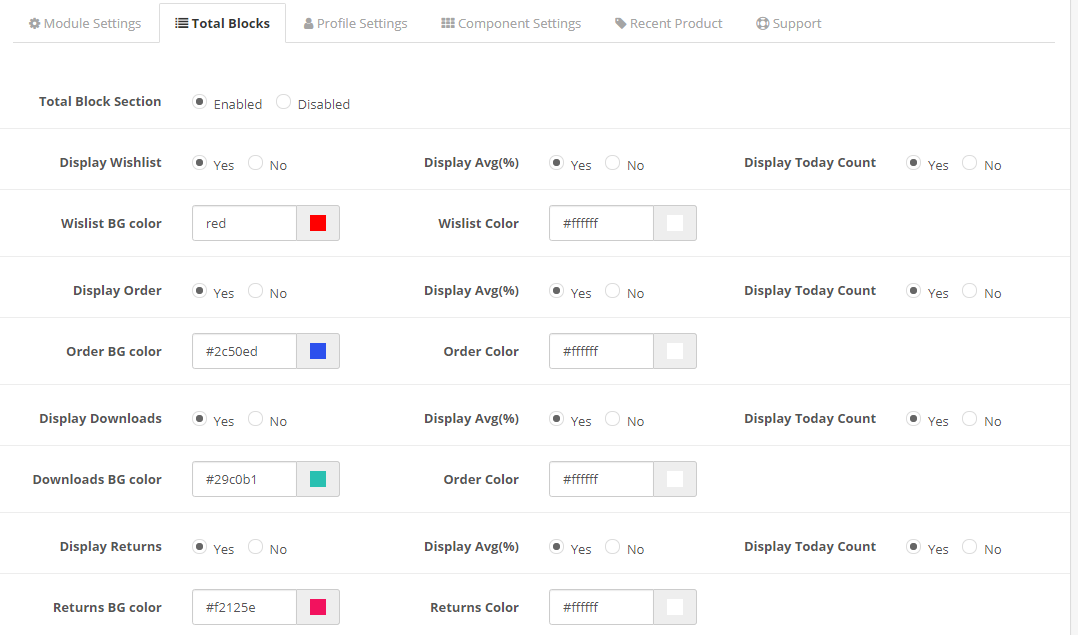This screenshot has height=635, width=1078.
Task: Click the list icon on Total Blocks tab
Action: (182, 23)
